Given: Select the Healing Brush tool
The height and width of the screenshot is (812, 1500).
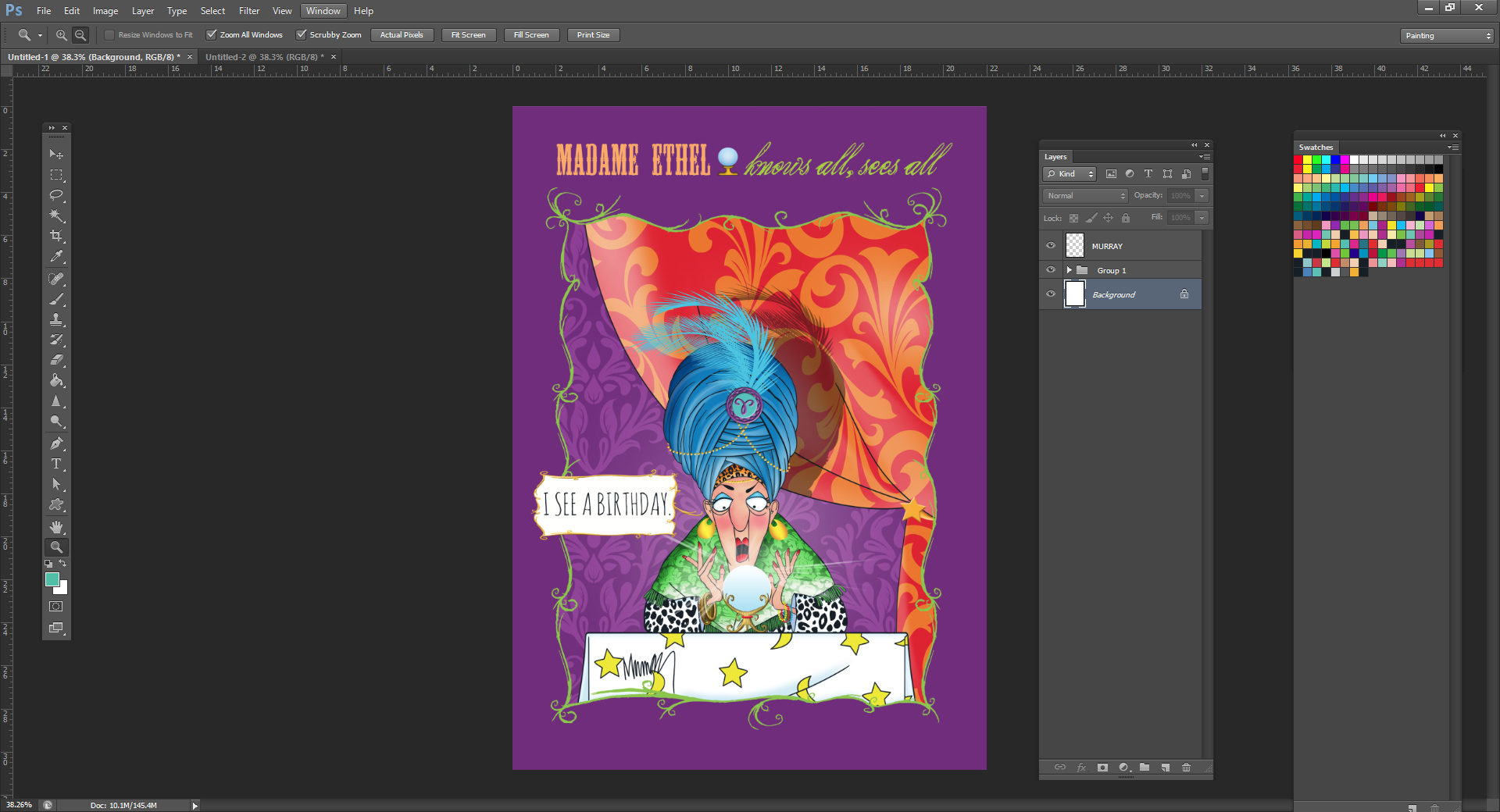Looking at the screenshot, I should pyautogui.click(x=56, y=279).
